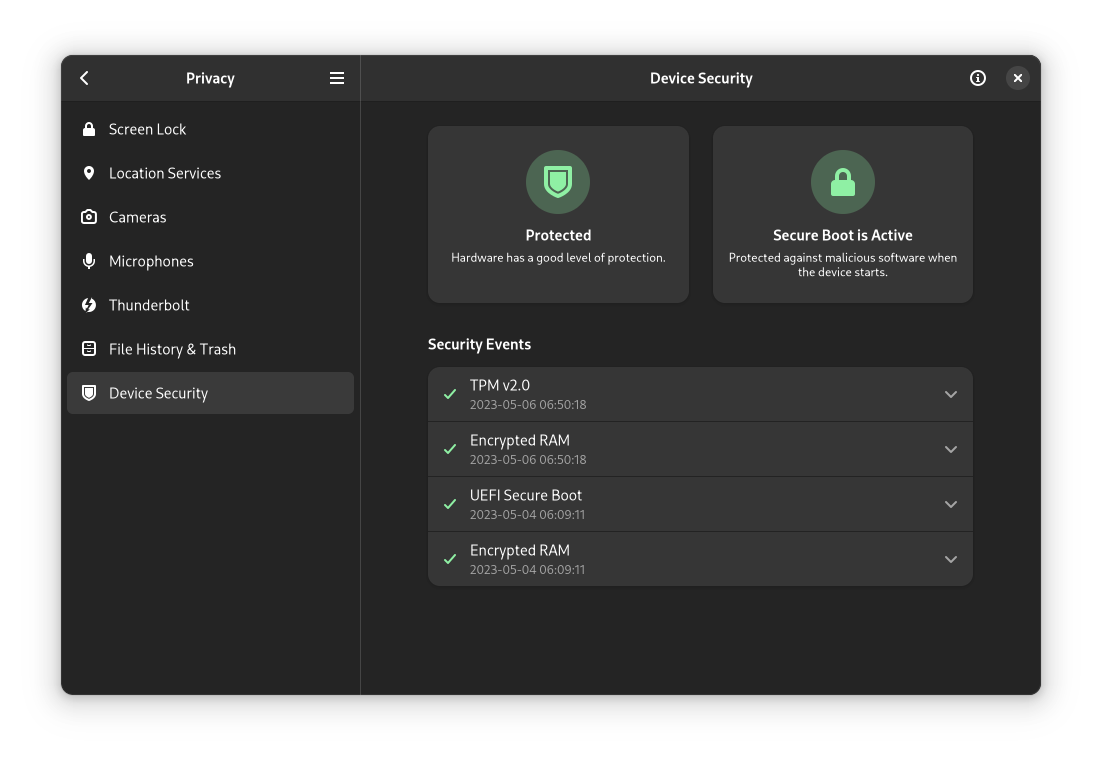Click the back arrow to leave Privacy
Image resolution: width=1102 pixels, height=762 pixels.
point(84,77)
